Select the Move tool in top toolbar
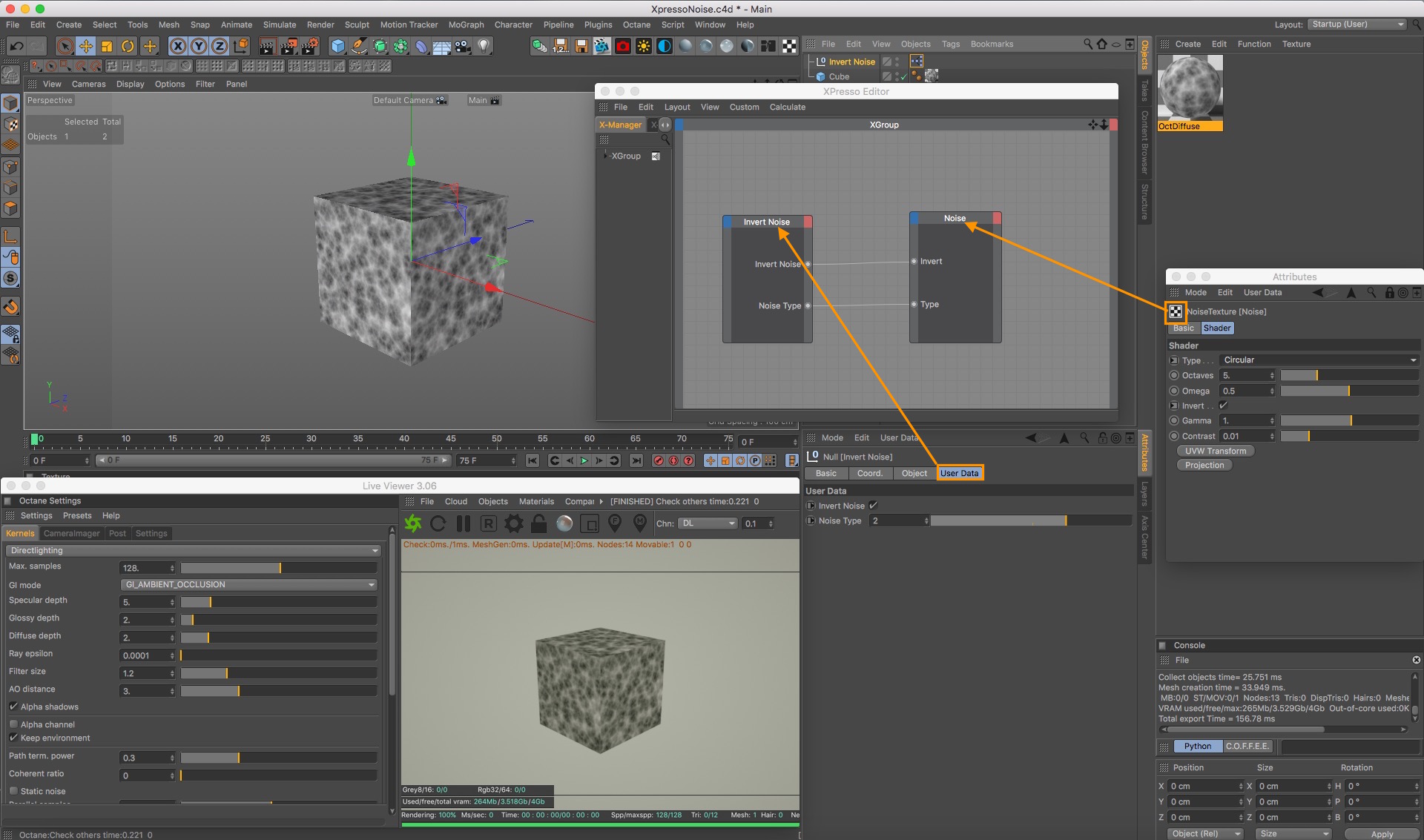1424x840 pixels. [86, 46]
